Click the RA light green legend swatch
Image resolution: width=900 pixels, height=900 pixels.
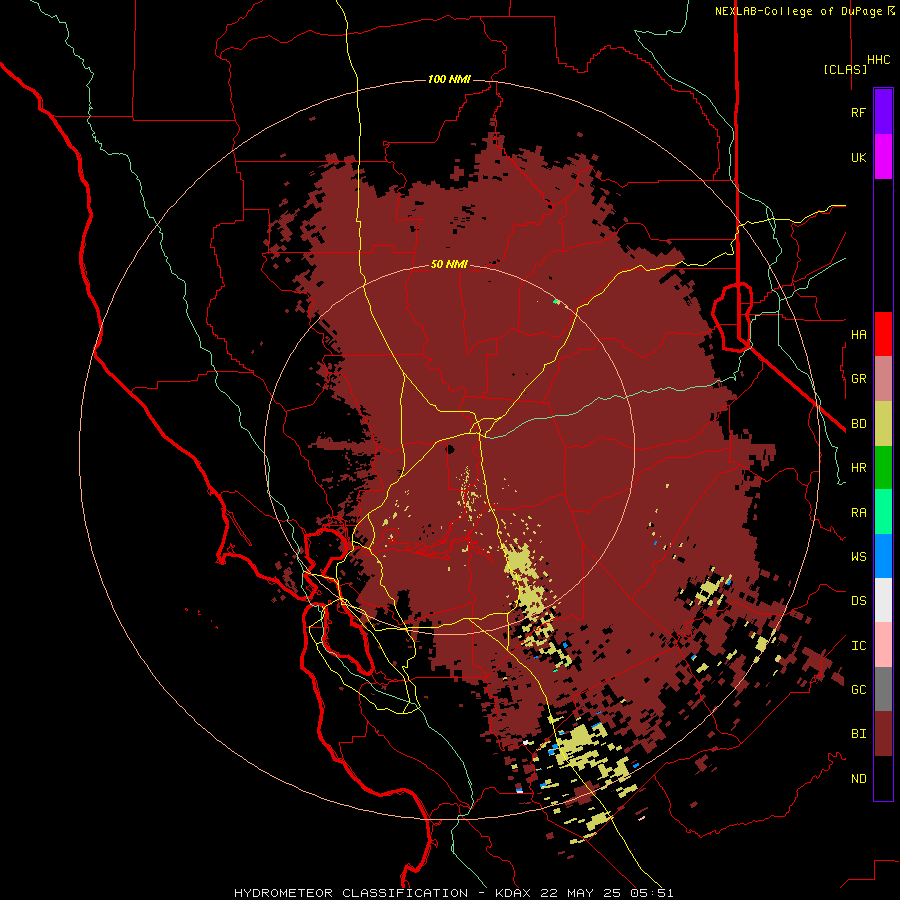tap(883, 512)
